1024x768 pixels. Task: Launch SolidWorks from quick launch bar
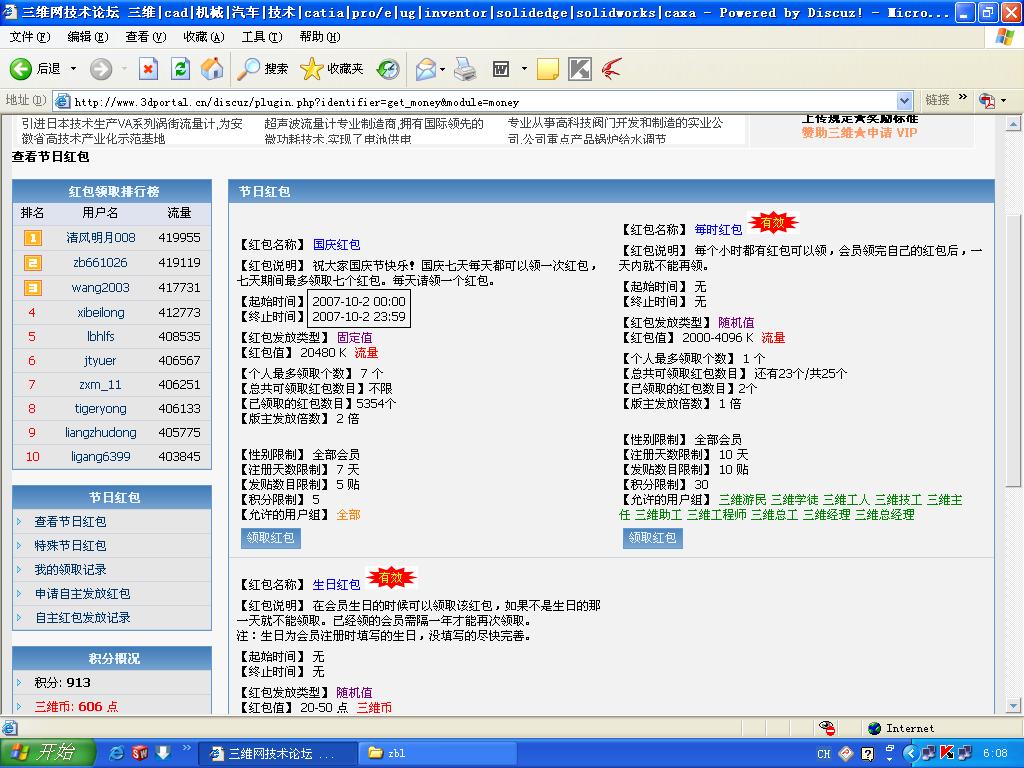pyautogui.click(x=140, y=753)
